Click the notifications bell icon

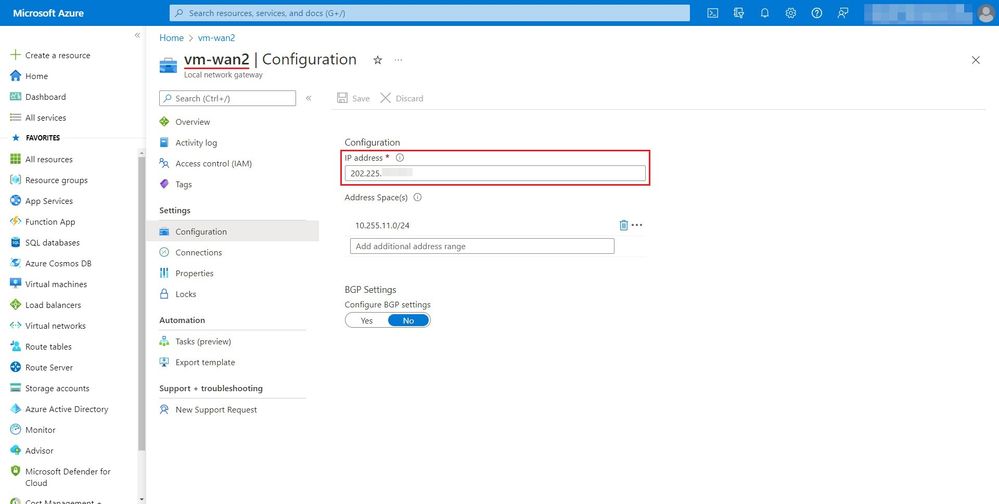click(x=765, y=13)
